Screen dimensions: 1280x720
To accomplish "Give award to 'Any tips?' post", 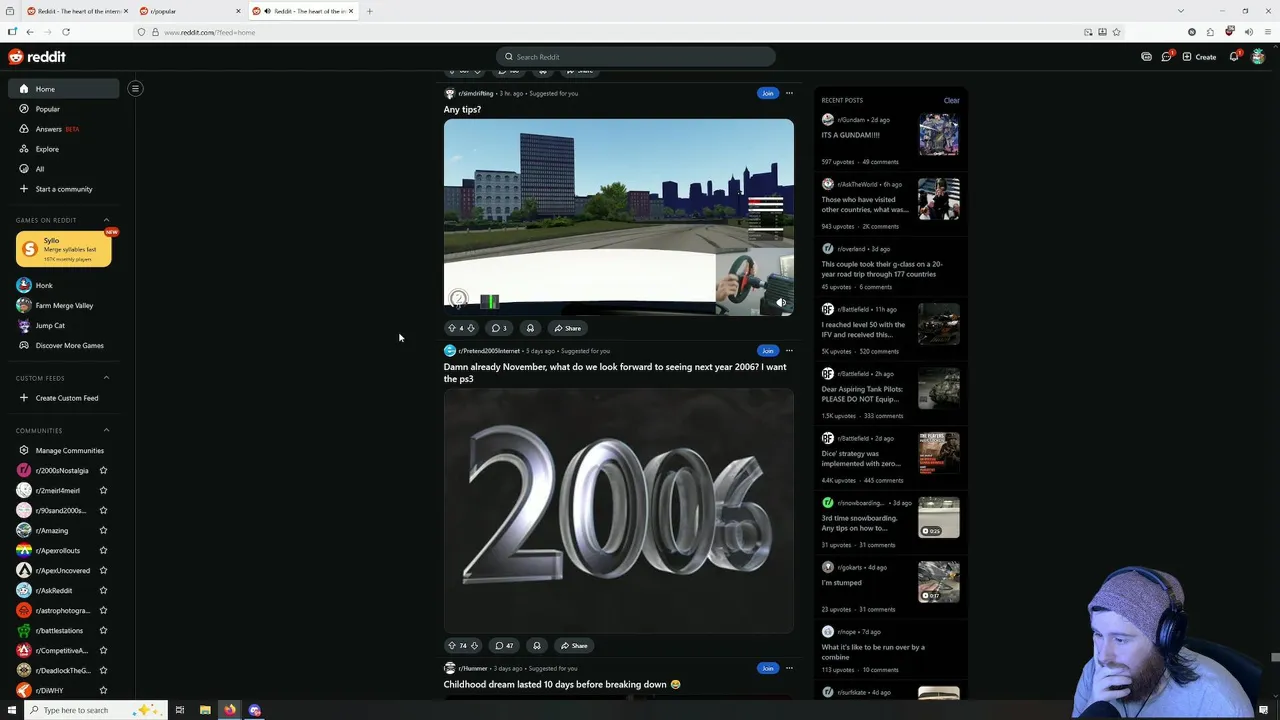I will click(530, 328).
